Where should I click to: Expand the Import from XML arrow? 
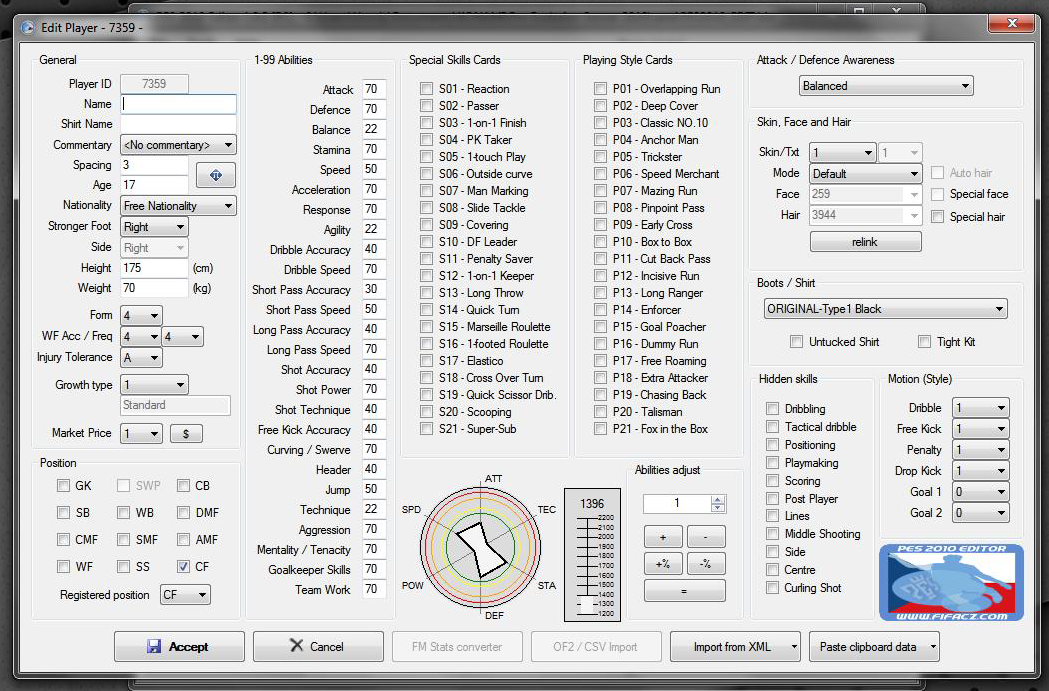click(794, 647)
